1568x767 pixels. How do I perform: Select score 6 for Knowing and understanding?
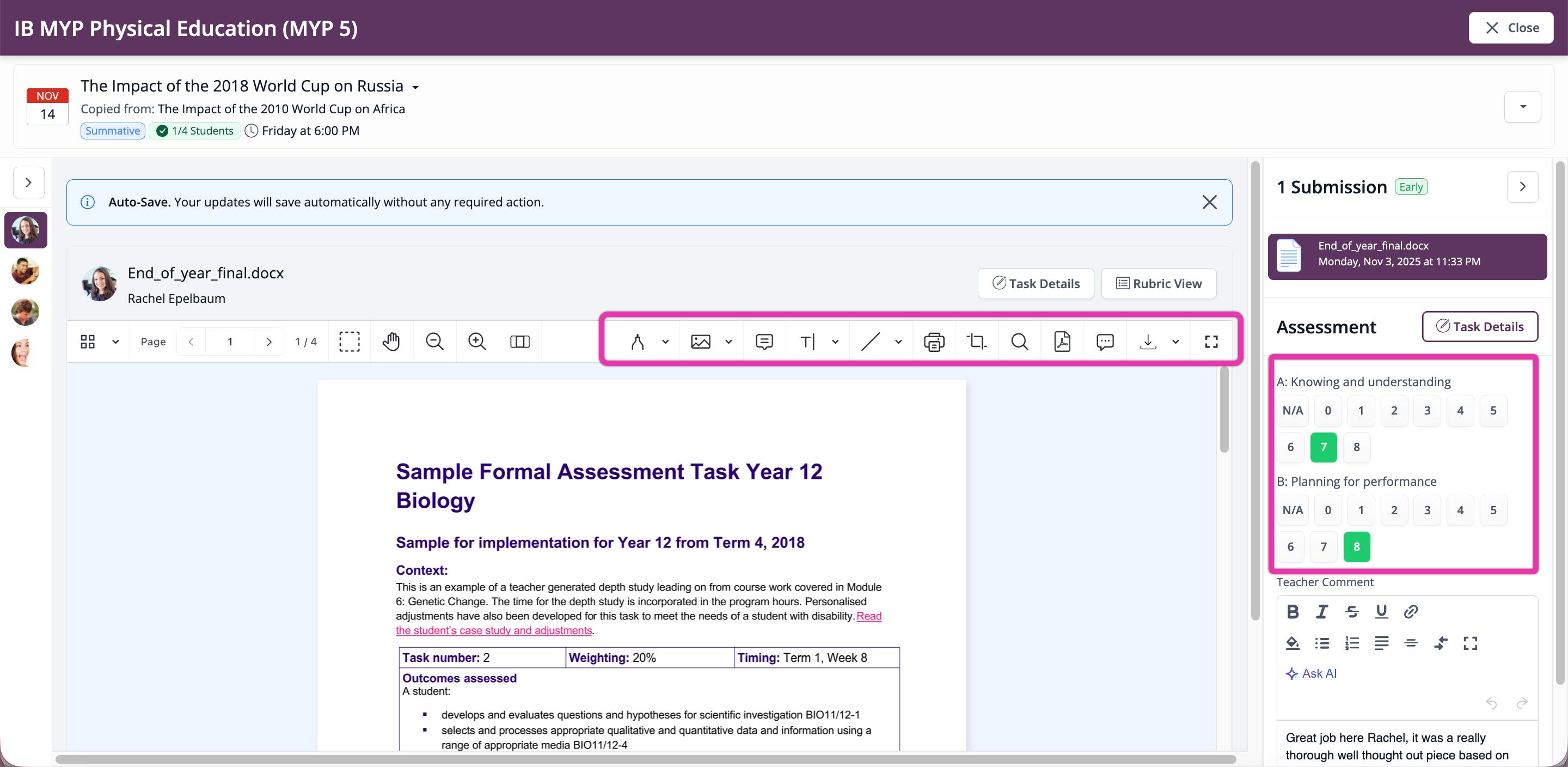click(1290, 447)
